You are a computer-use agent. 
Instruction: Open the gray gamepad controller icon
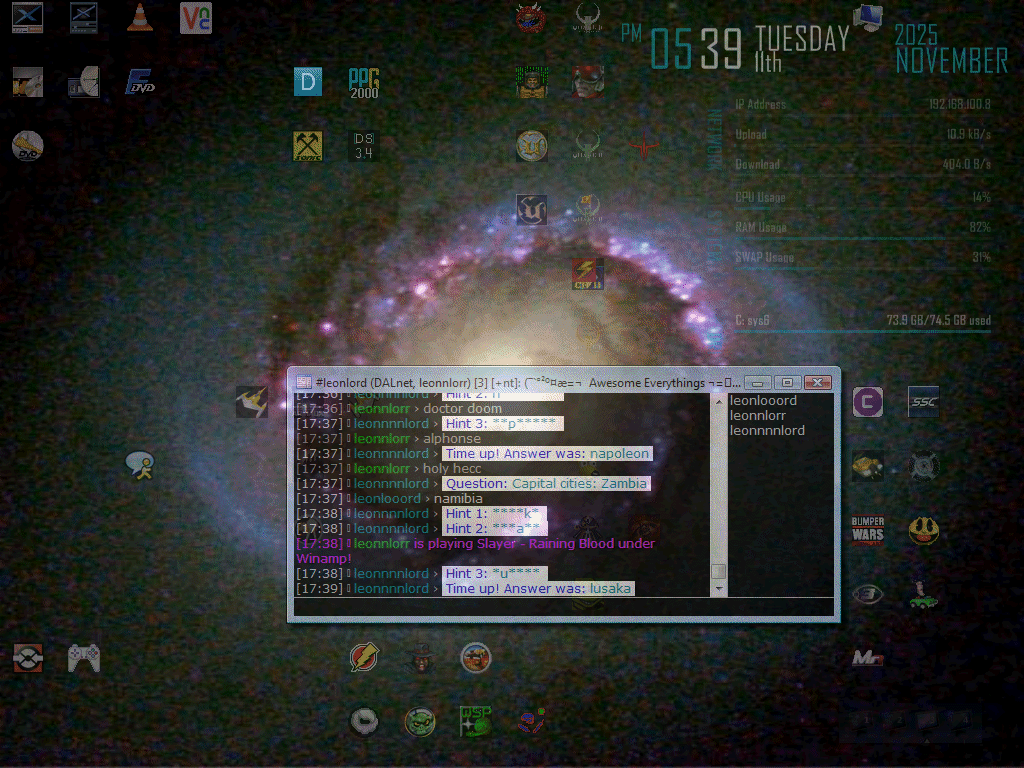click(84, 657)
